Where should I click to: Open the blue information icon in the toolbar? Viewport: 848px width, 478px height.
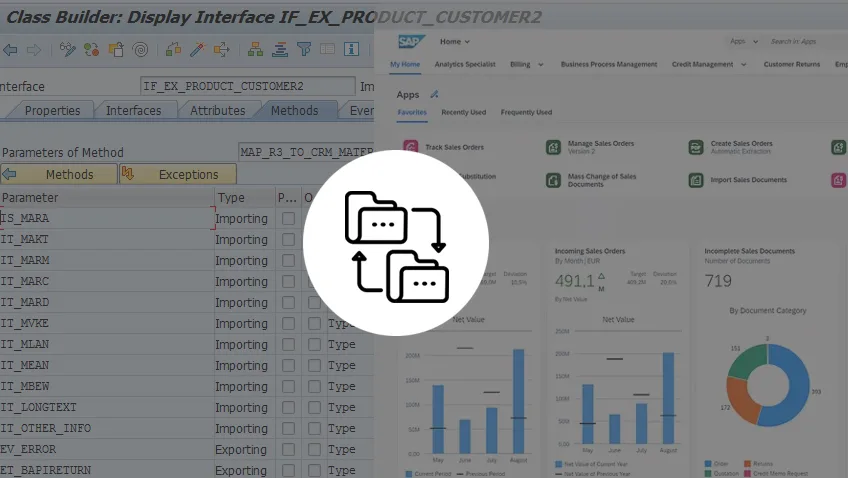352,49
